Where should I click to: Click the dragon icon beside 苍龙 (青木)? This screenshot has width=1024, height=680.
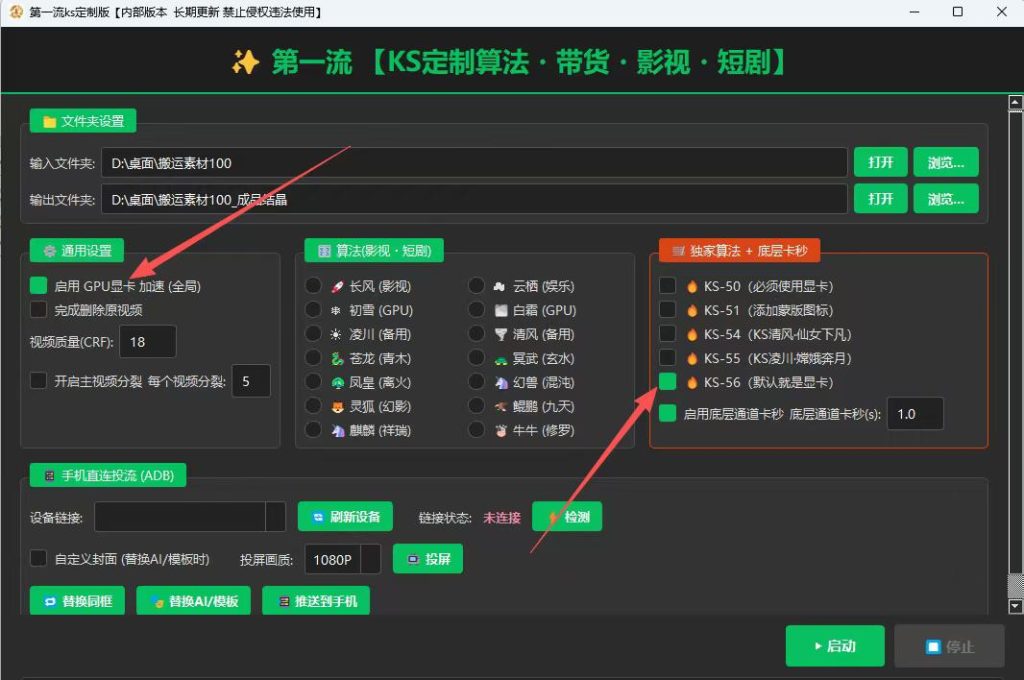coord(337,359)
